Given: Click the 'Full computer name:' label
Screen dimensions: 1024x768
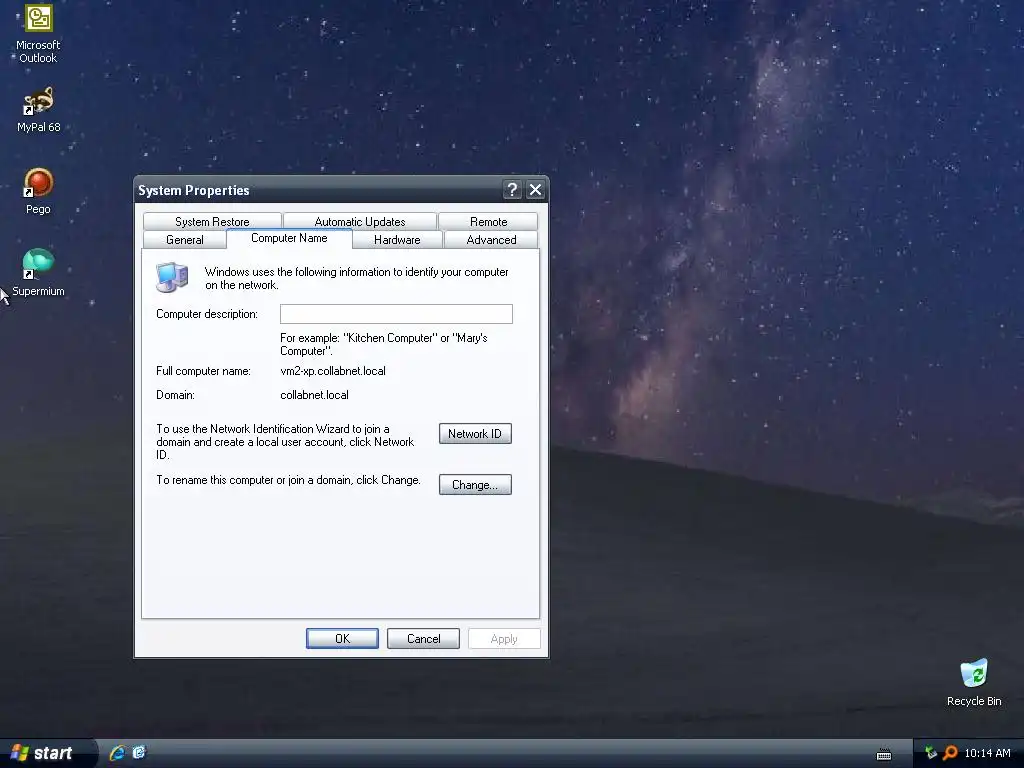Looking at the screenshot, I should click(x=203, y=371).
